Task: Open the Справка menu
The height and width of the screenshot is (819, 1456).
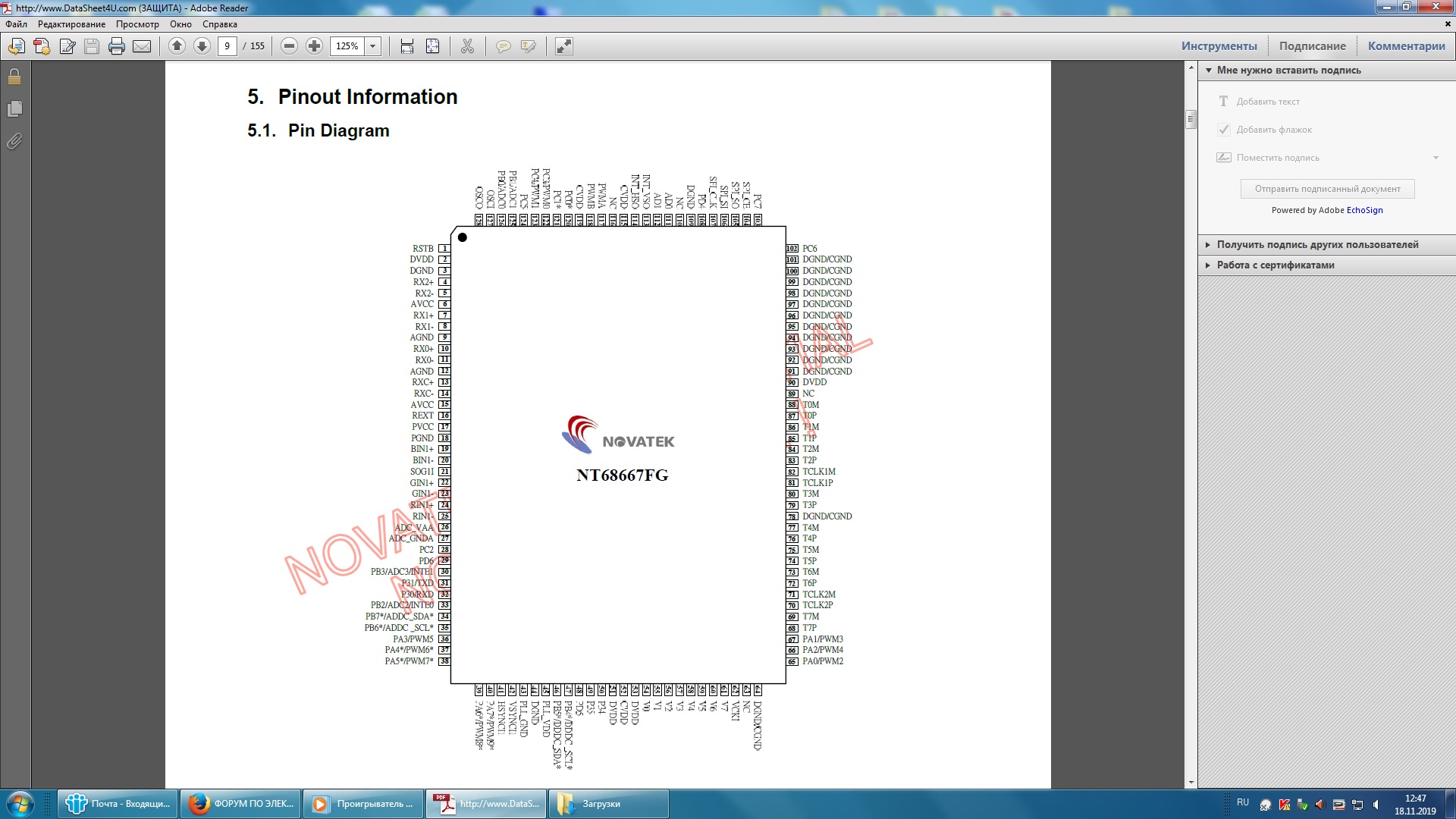Action: tap(220, 24)
